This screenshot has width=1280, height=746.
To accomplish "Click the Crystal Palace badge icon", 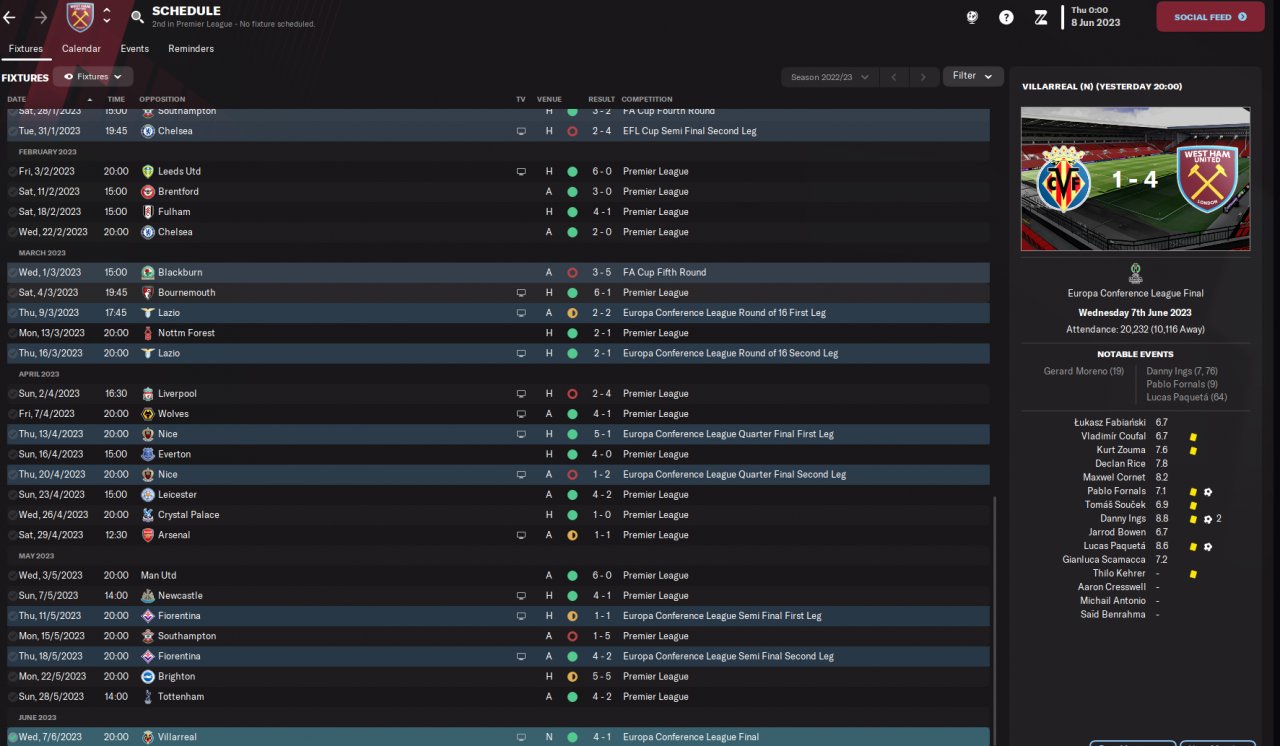I will point(148,514).
